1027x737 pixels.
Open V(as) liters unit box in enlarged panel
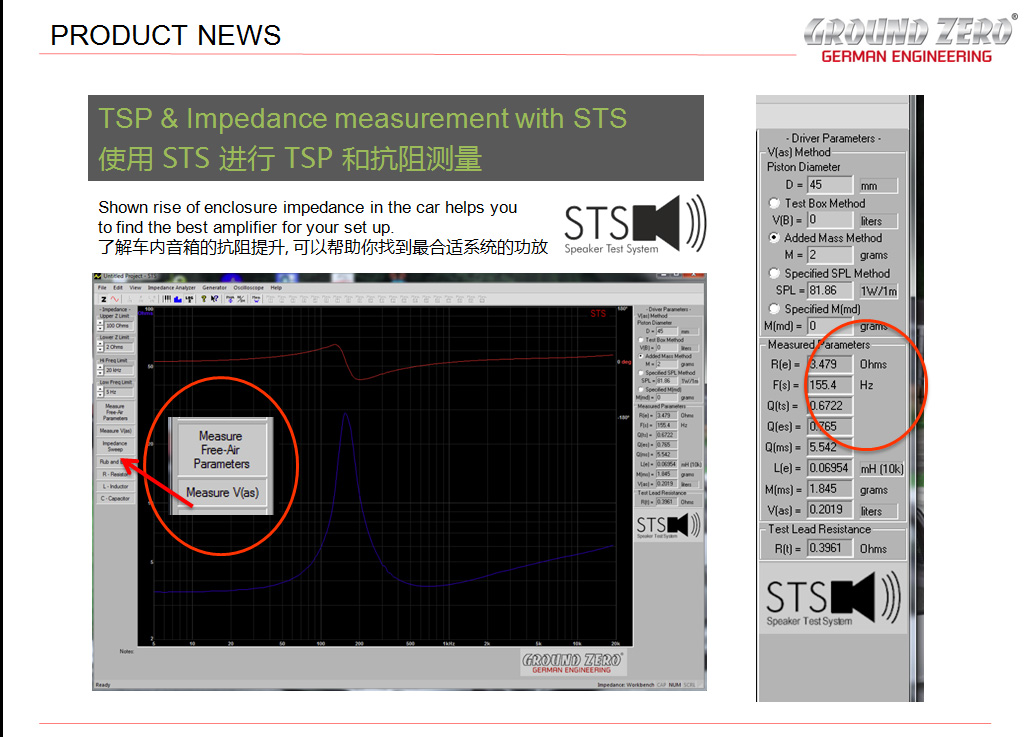(x=878, y=511)
